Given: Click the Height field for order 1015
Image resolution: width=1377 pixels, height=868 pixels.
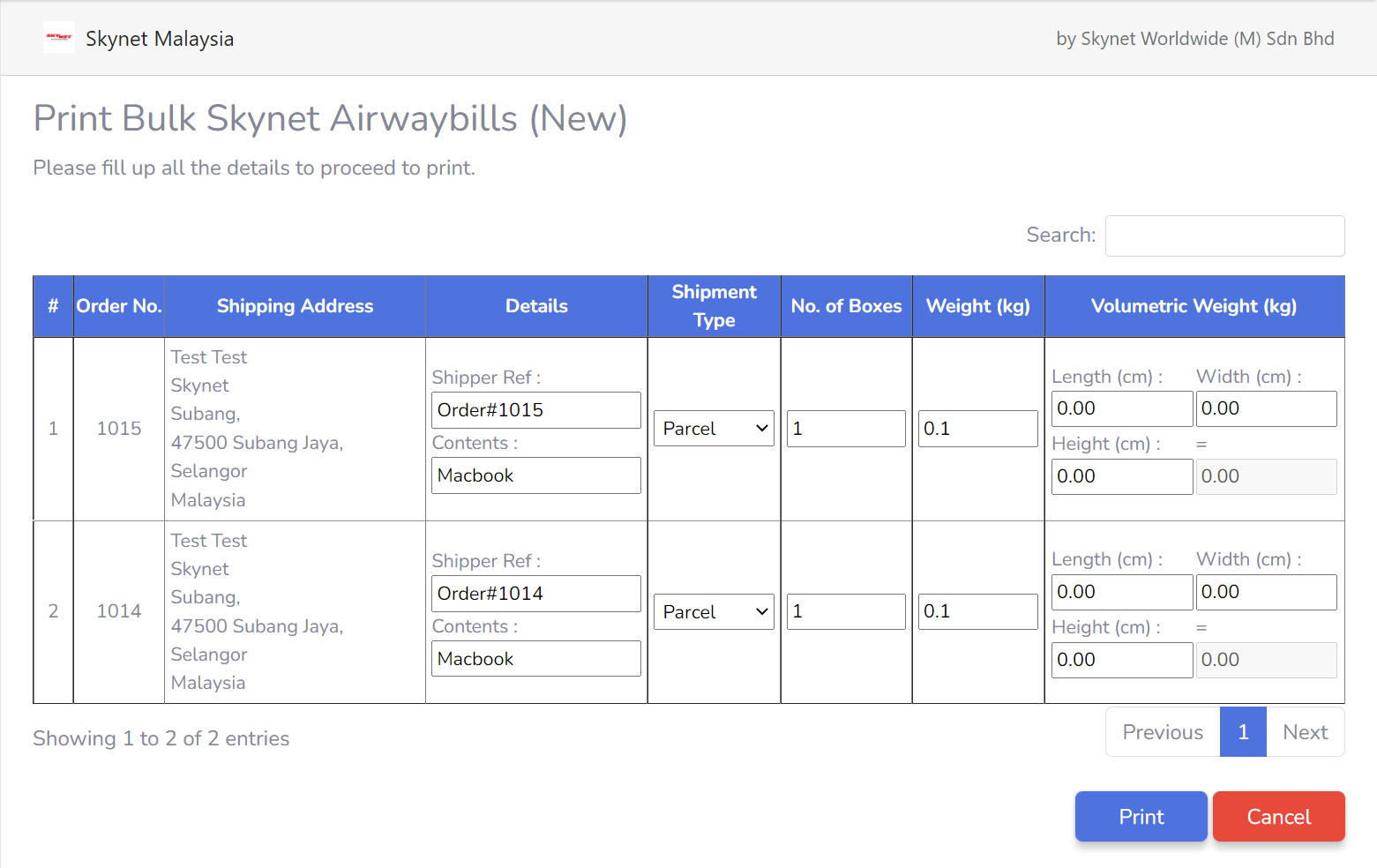Looking at the screenshot, I should click(1121, 476).
